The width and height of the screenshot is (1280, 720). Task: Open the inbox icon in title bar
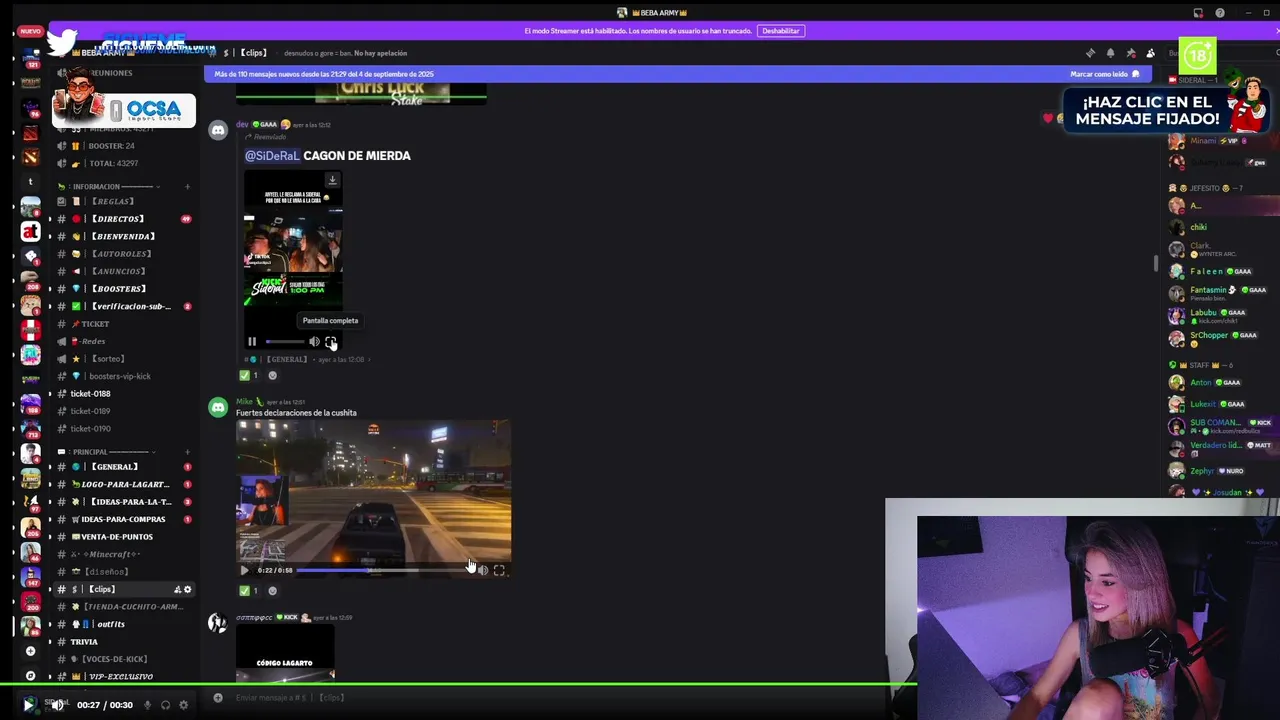(x=1198, y=13)
